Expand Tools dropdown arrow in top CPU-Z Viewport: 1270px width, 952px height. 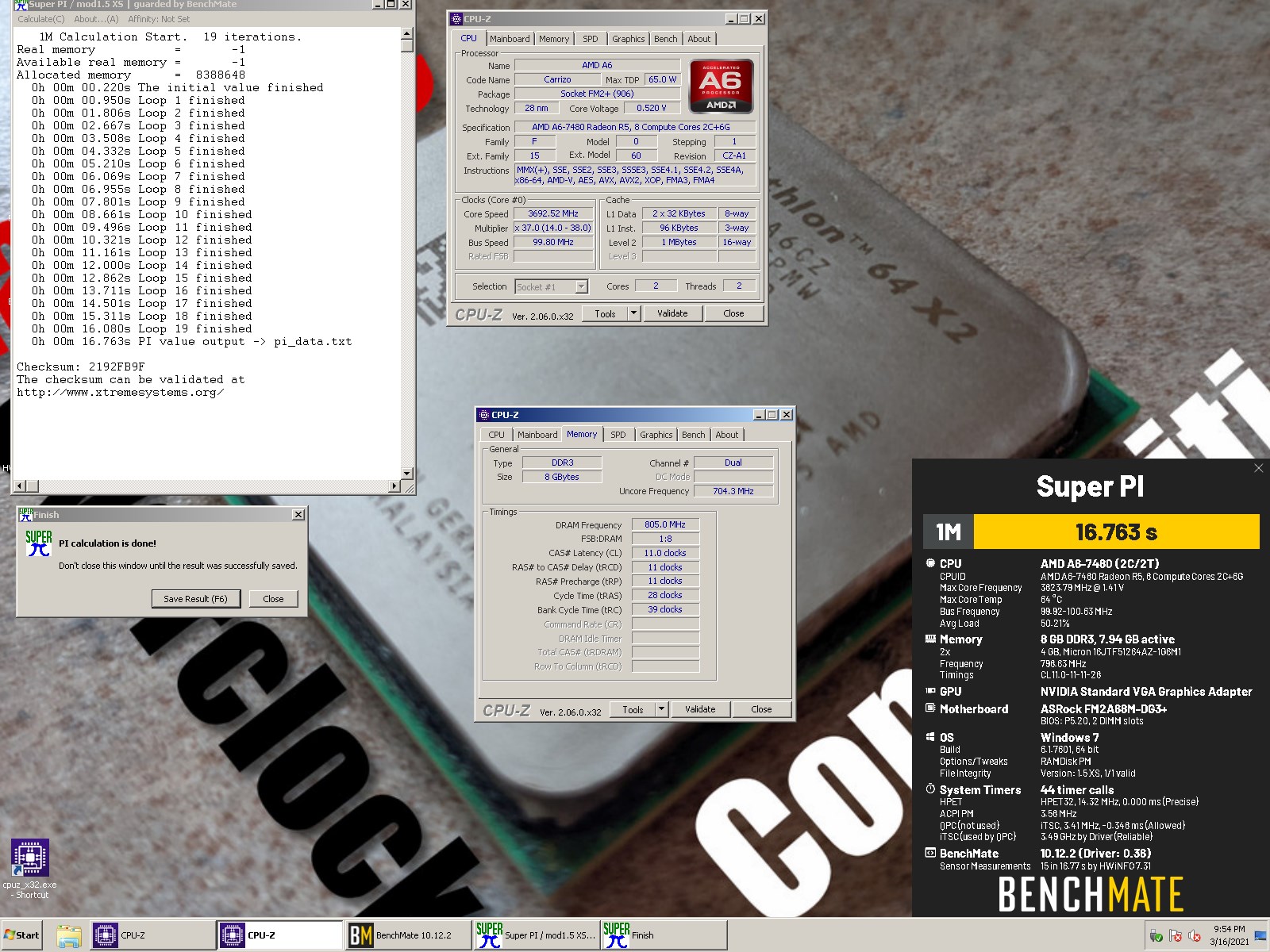[x=633, y=313]
